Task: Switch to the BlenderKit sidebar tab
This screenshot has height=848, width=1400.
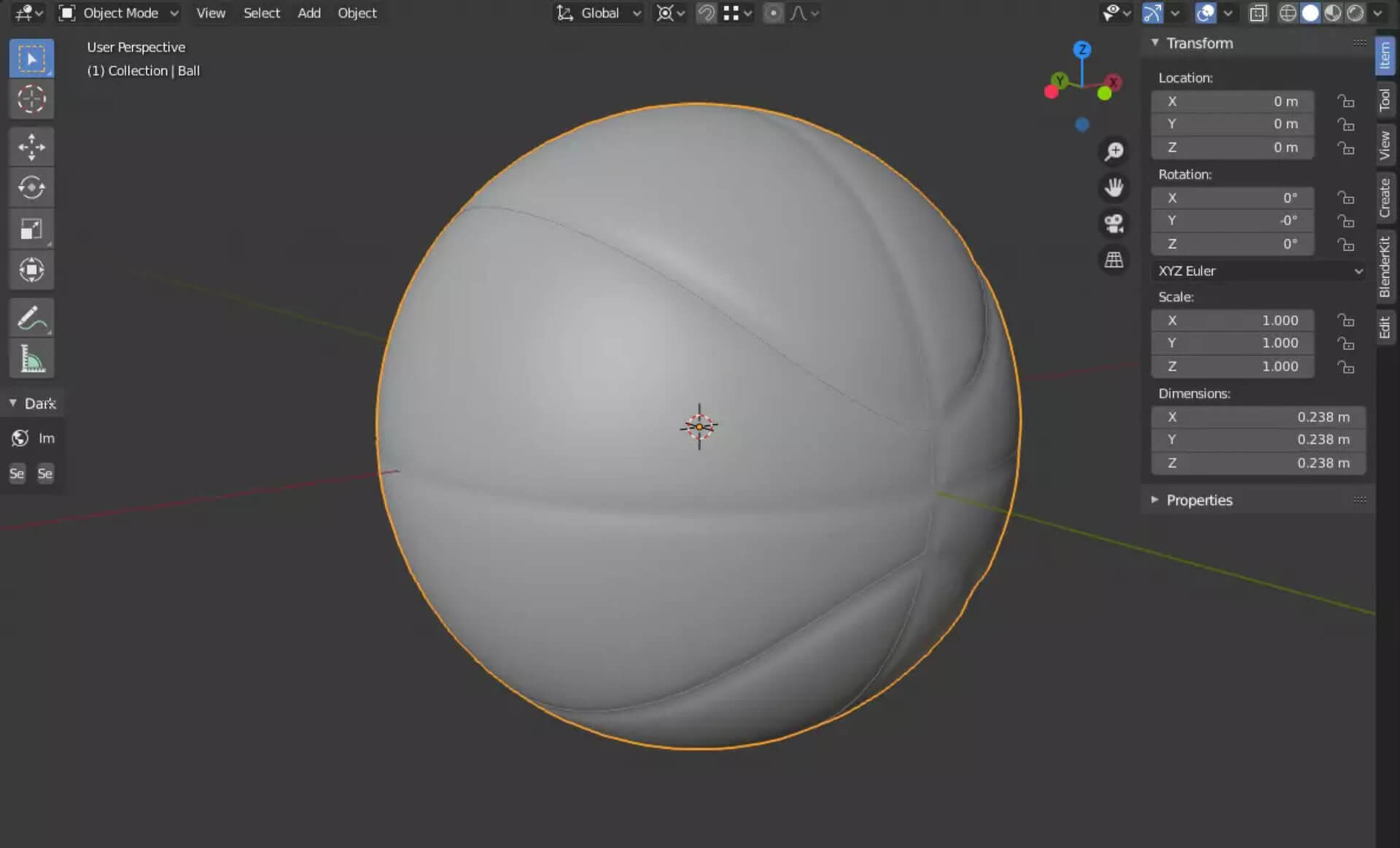Action: tap(1385, 267)
